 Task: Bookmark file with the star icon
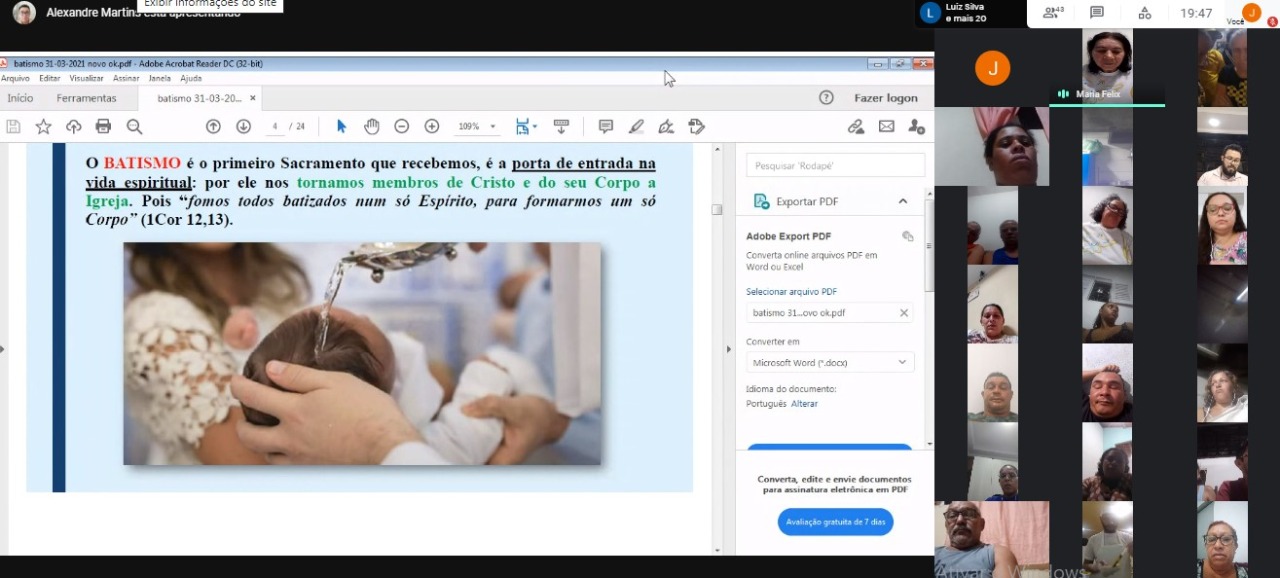43,126
